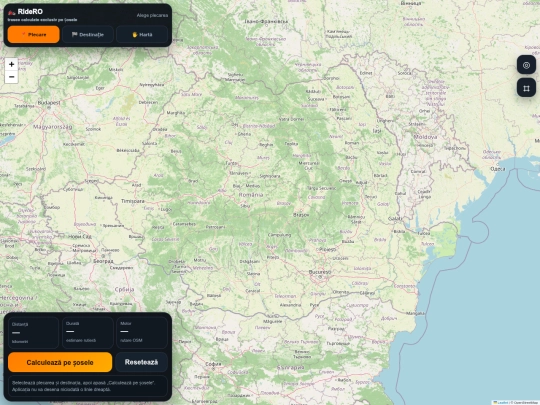Open the Leaflet attribution link
This screenshot has width=540, height=405.
tap(503, 402)
